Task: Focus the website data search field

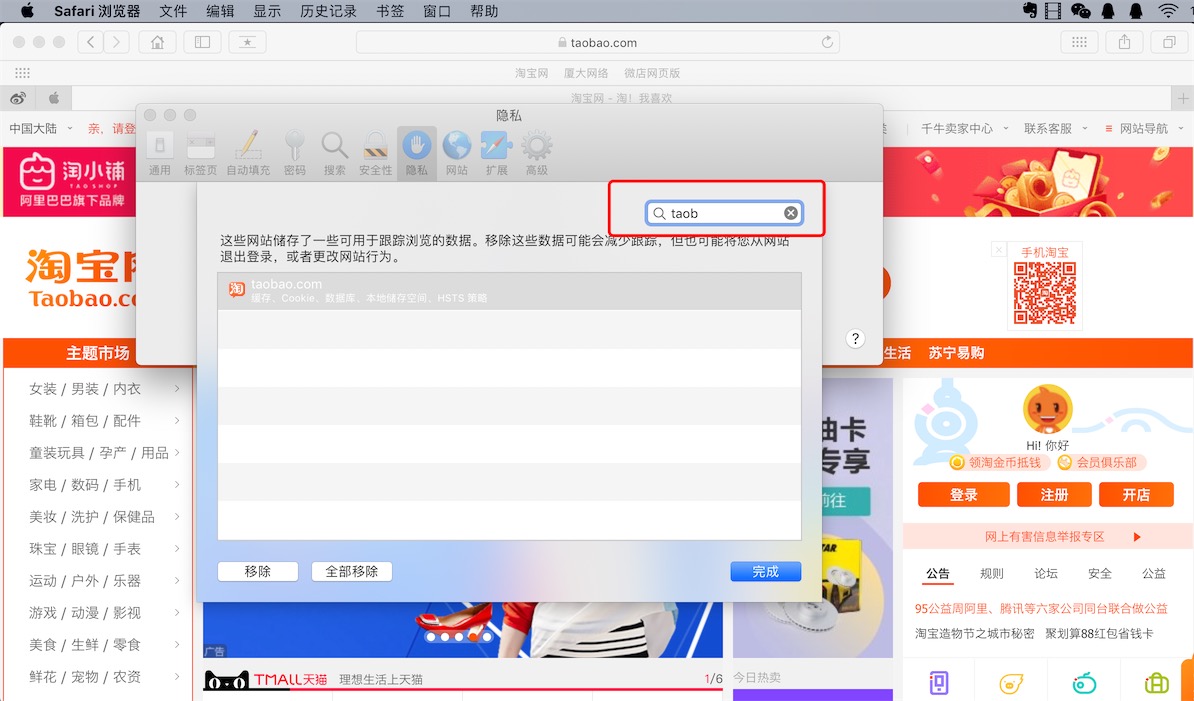Action: click(722, 213)
